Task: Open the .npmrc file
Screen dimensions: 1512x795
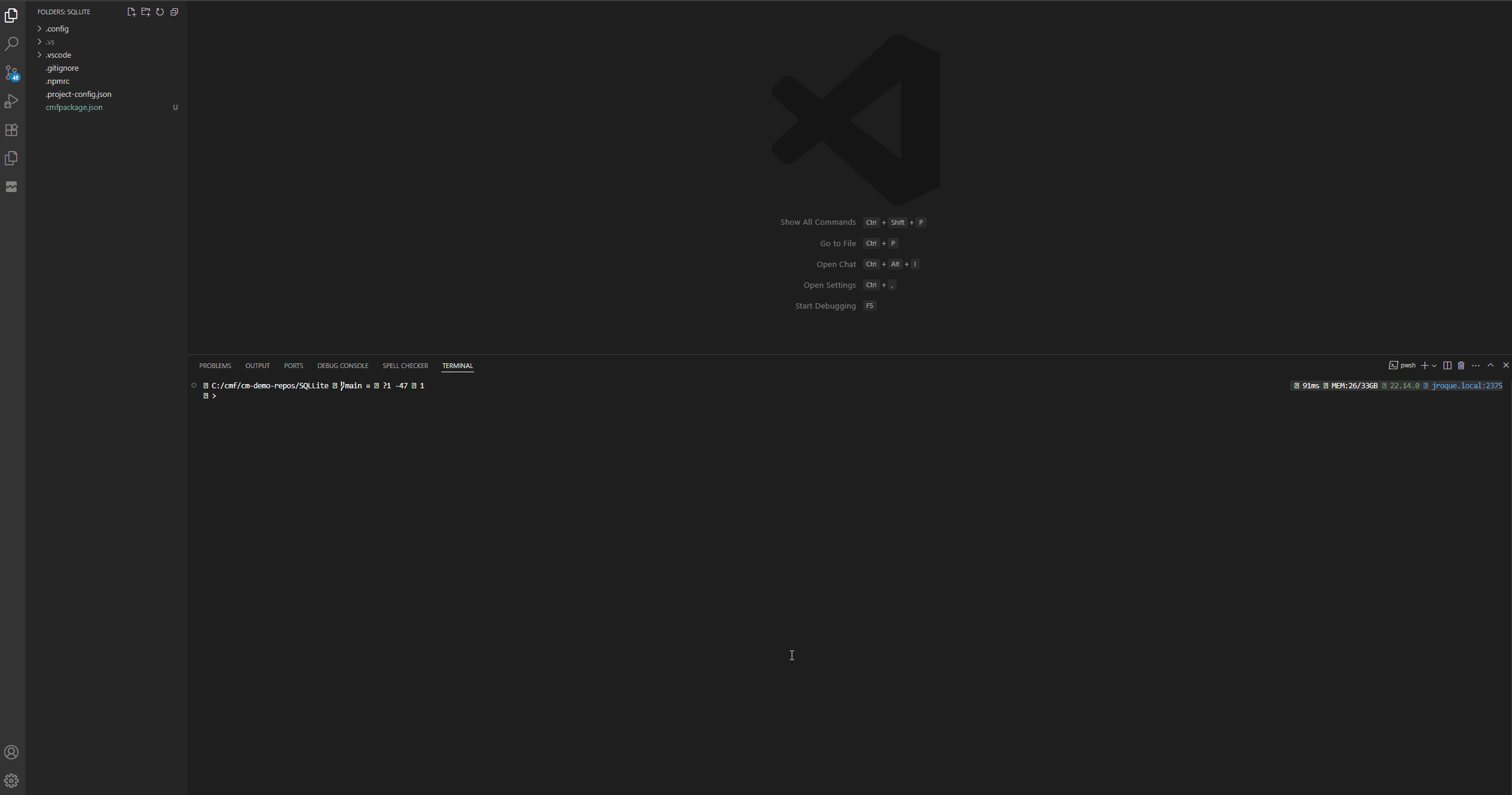Action: pyautogui.click(x=106, y=81)
